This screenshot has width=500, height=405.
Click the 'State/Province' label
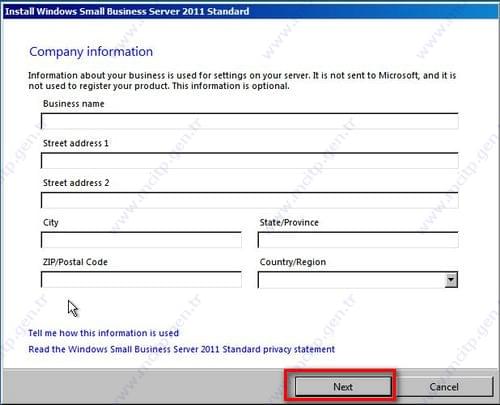[x=289, y=222]
